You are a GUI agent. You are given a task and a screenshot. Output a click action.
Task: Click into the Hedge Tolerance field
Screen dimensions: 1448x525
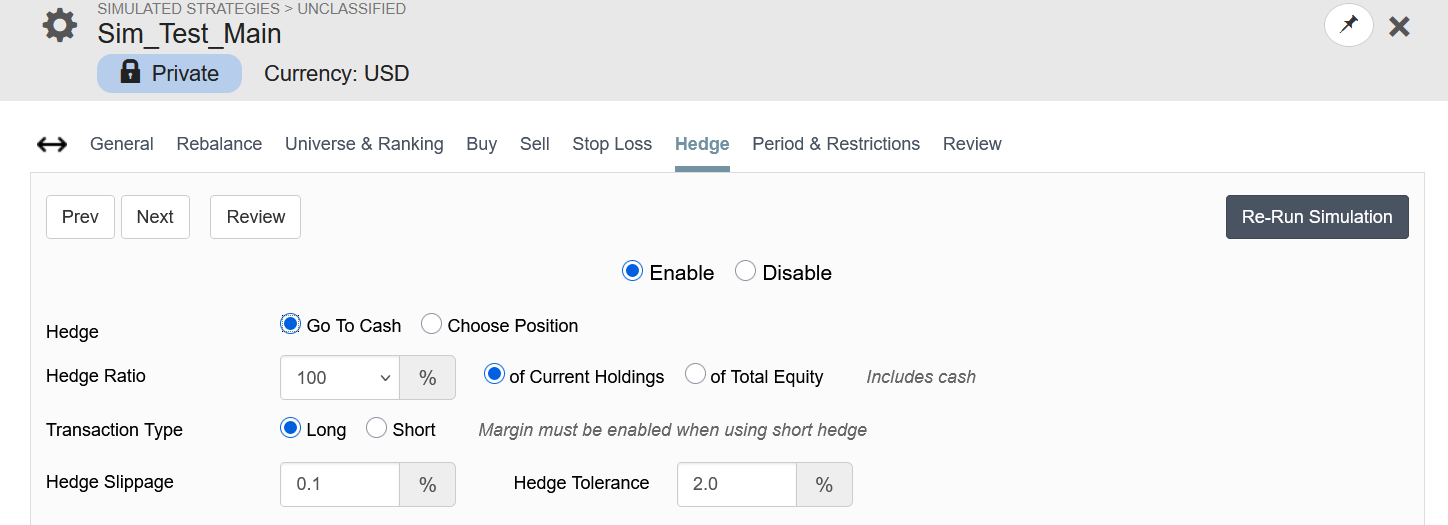737,484
